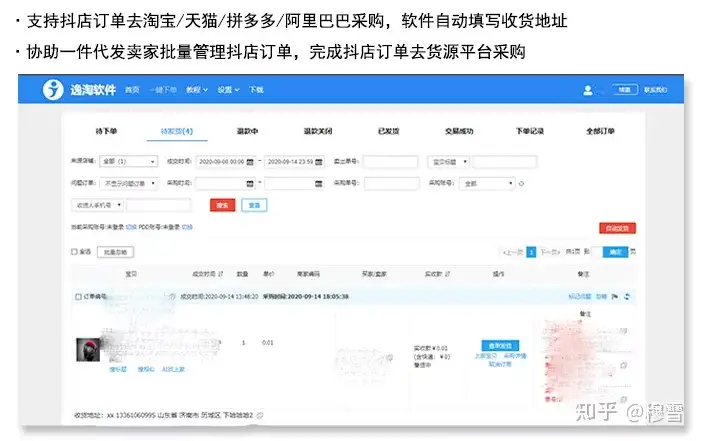This screenshot has height=441, width=702.
Task: Click refresh icon beside 采购账号 dropdown
Action: [521, 184]
